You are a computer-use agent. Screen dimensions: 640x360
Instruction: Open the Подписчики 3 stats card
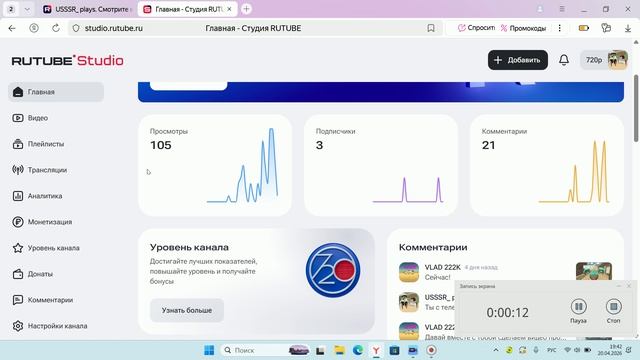pyautogui.click(x=381, y=165)
